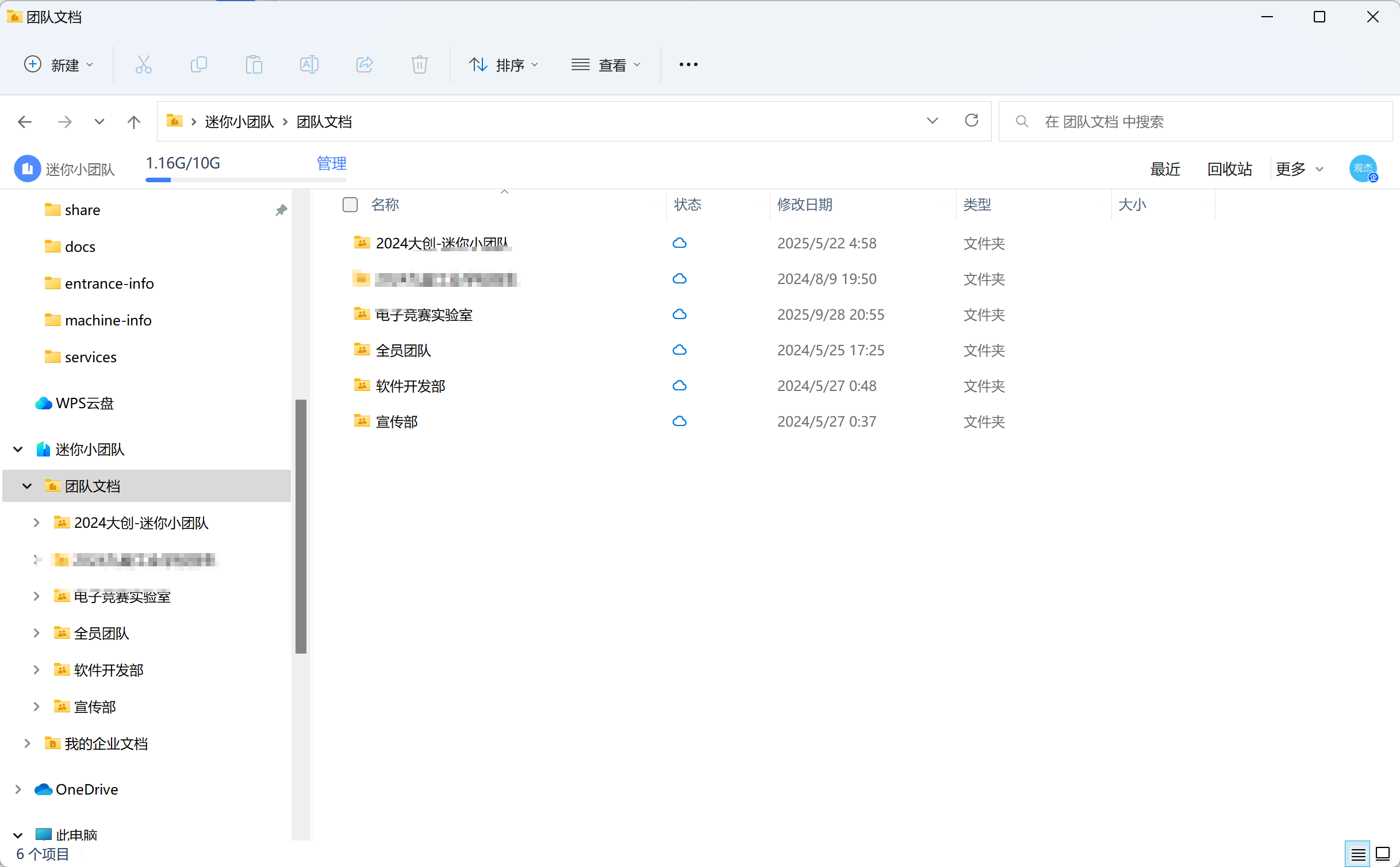Click the Copy toolbar icon
Screen dimensions: 1400x867
coord(198,64)
